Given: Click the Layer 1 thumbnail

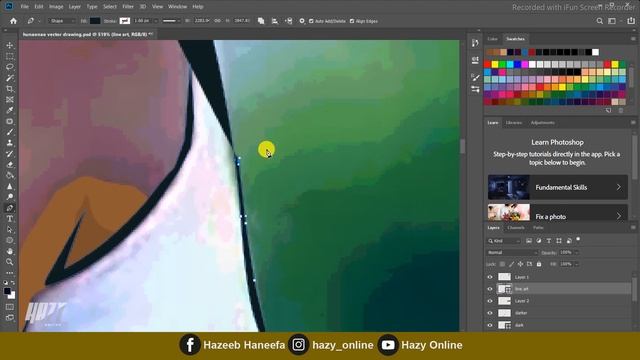Looking at the screenshot, I should click(x=504, y=277).
